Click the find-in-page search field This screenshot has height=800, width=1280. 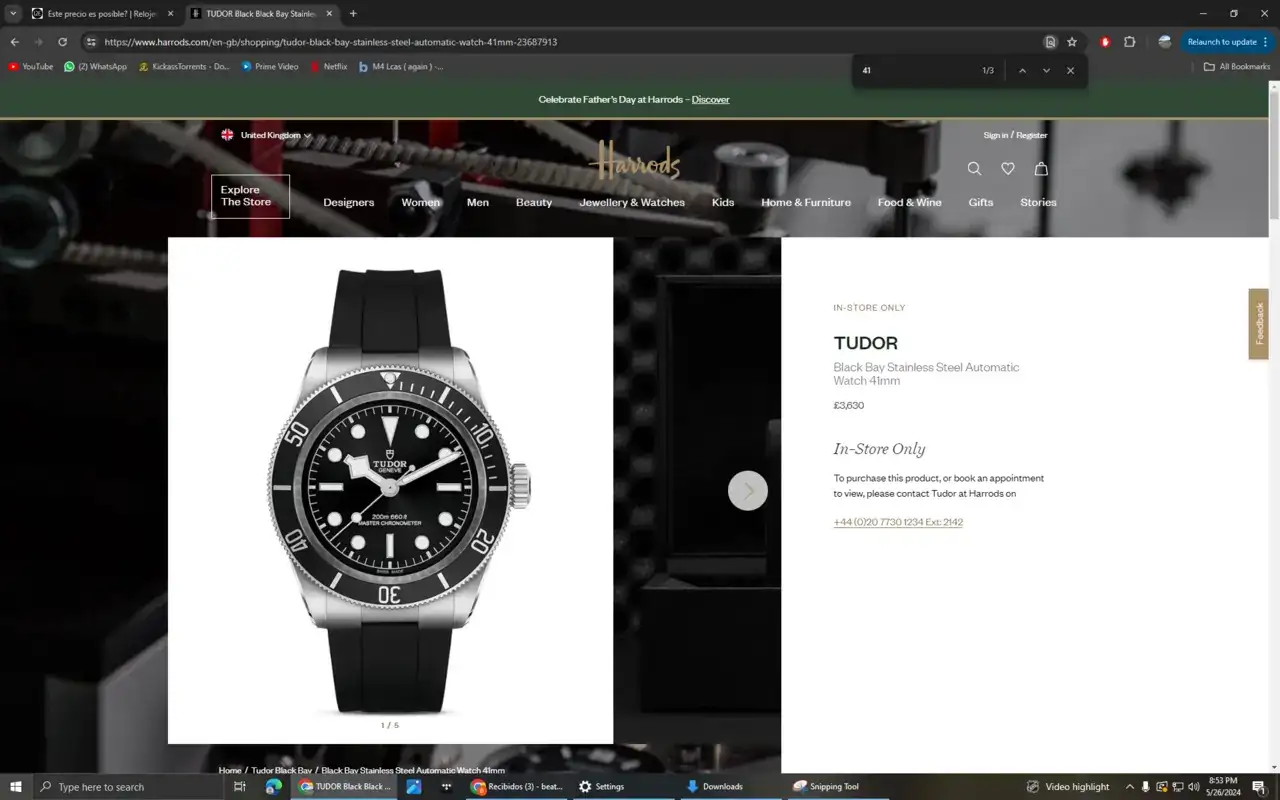[x=915, y=71]
